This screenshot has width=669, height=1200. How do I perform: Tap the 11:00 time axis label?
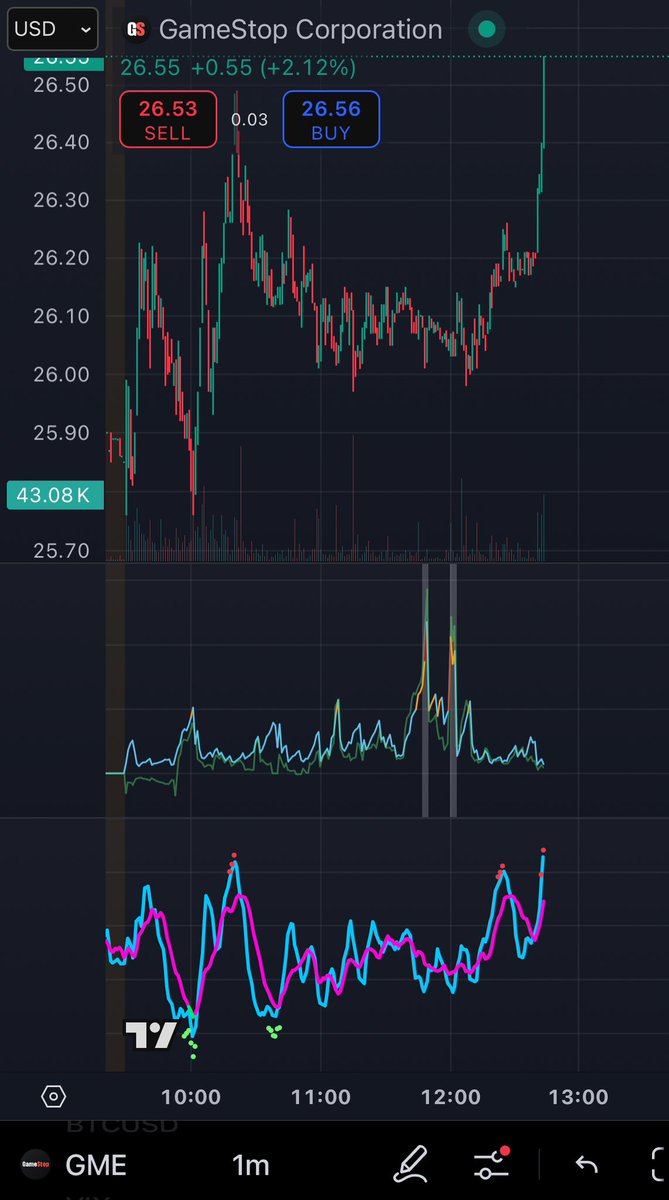[x=320, y=1097]
